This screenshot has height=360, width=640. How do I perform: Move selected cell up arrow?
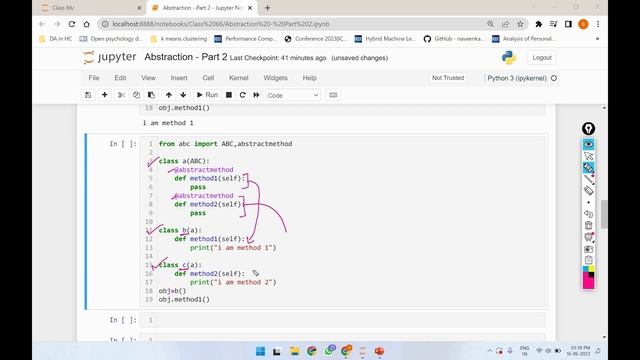coord(169,95)
